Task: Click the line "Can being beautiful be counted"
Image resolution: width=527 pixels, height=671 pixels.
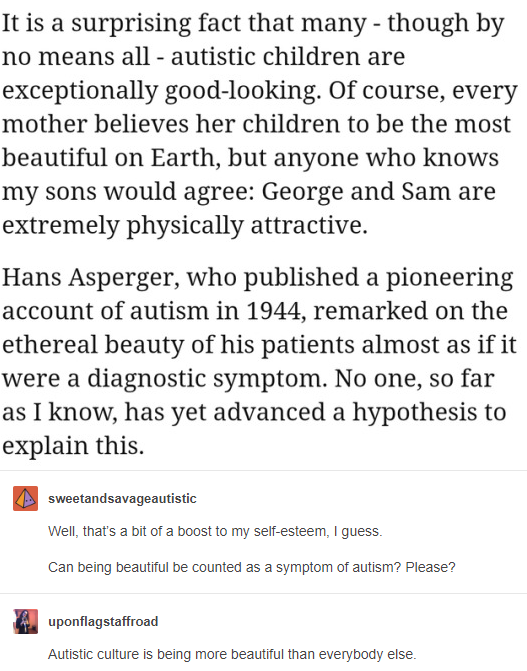Action: [x=252, y=567]
